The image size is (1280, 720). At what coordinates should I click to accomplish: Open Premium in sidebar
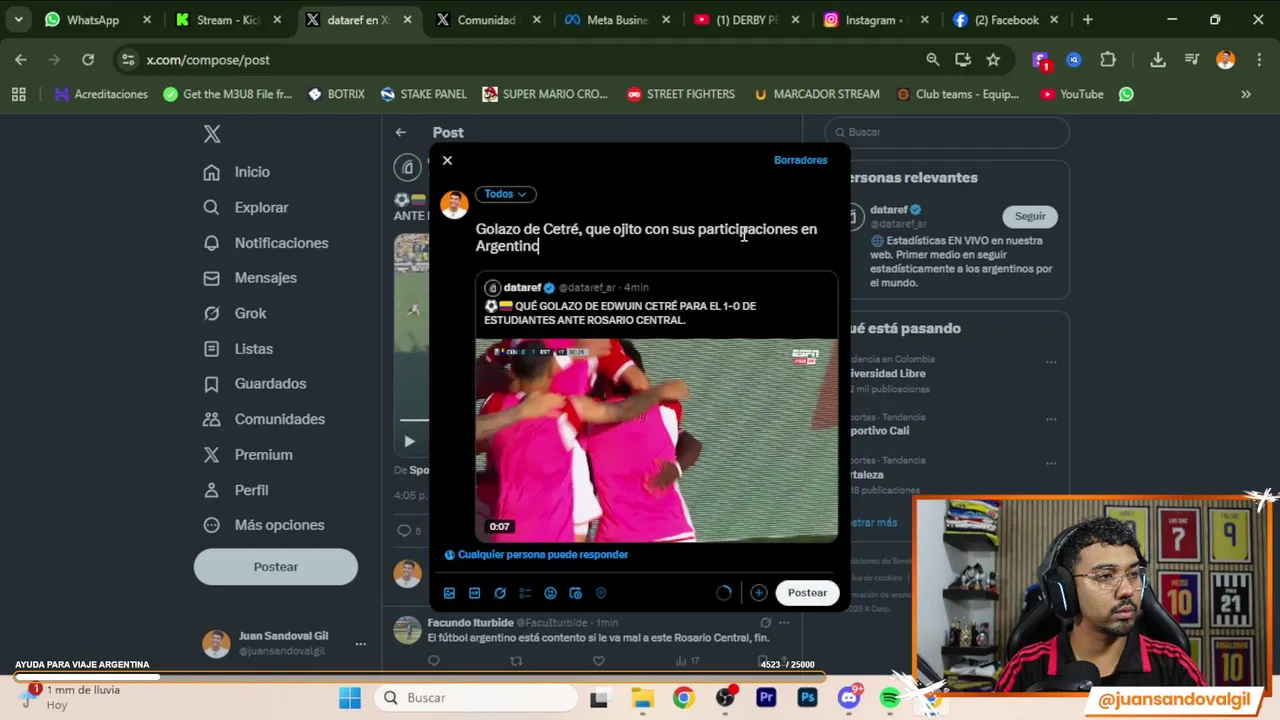pyautogui.click(x=248, y=455)
